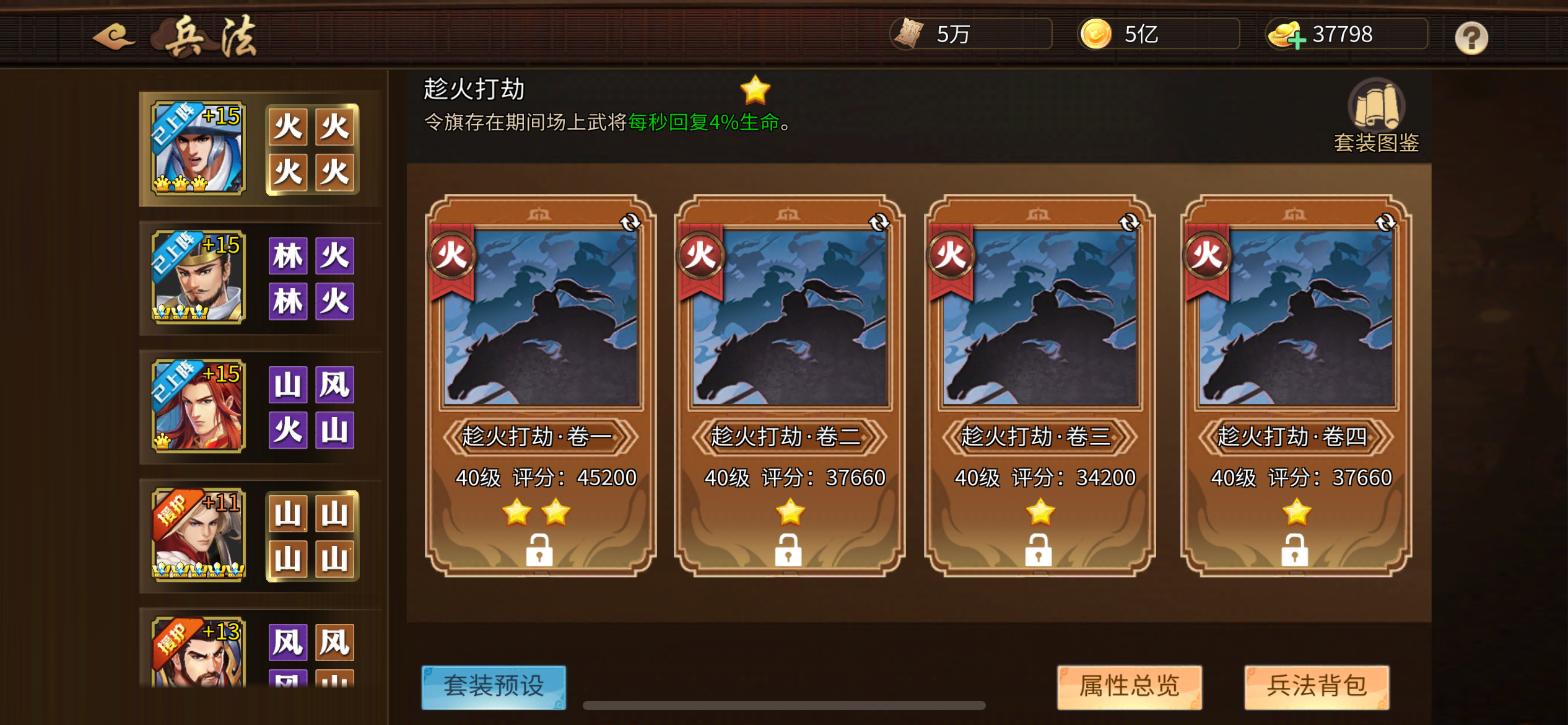The height and width of the screenshot is (725, 1568).
Task: Select the second hero with 林 and 火 tiles
Action: click(199, 278)
